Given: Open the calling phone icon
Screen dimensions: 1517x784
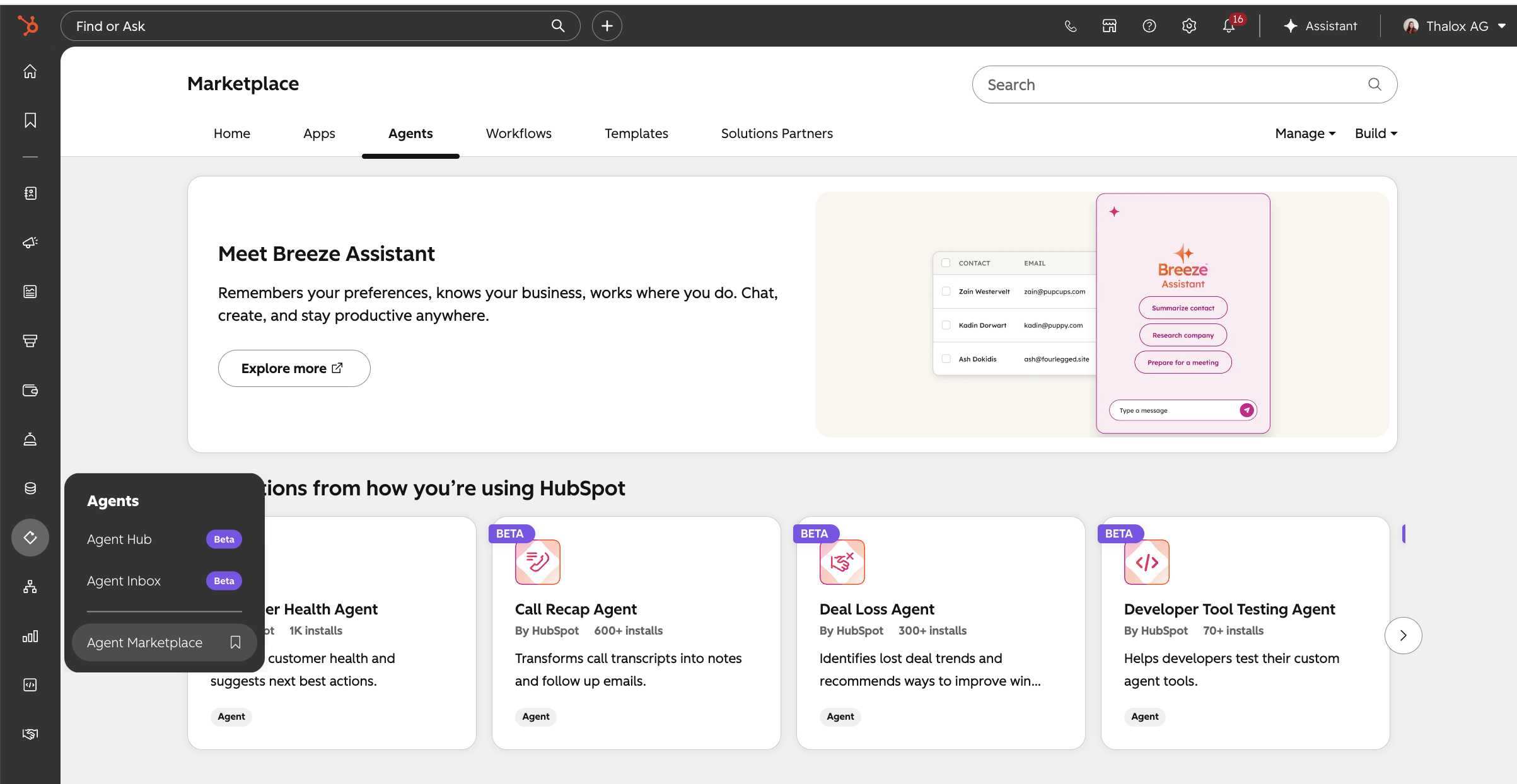Looking at the screenshot, I should 1071,26.
